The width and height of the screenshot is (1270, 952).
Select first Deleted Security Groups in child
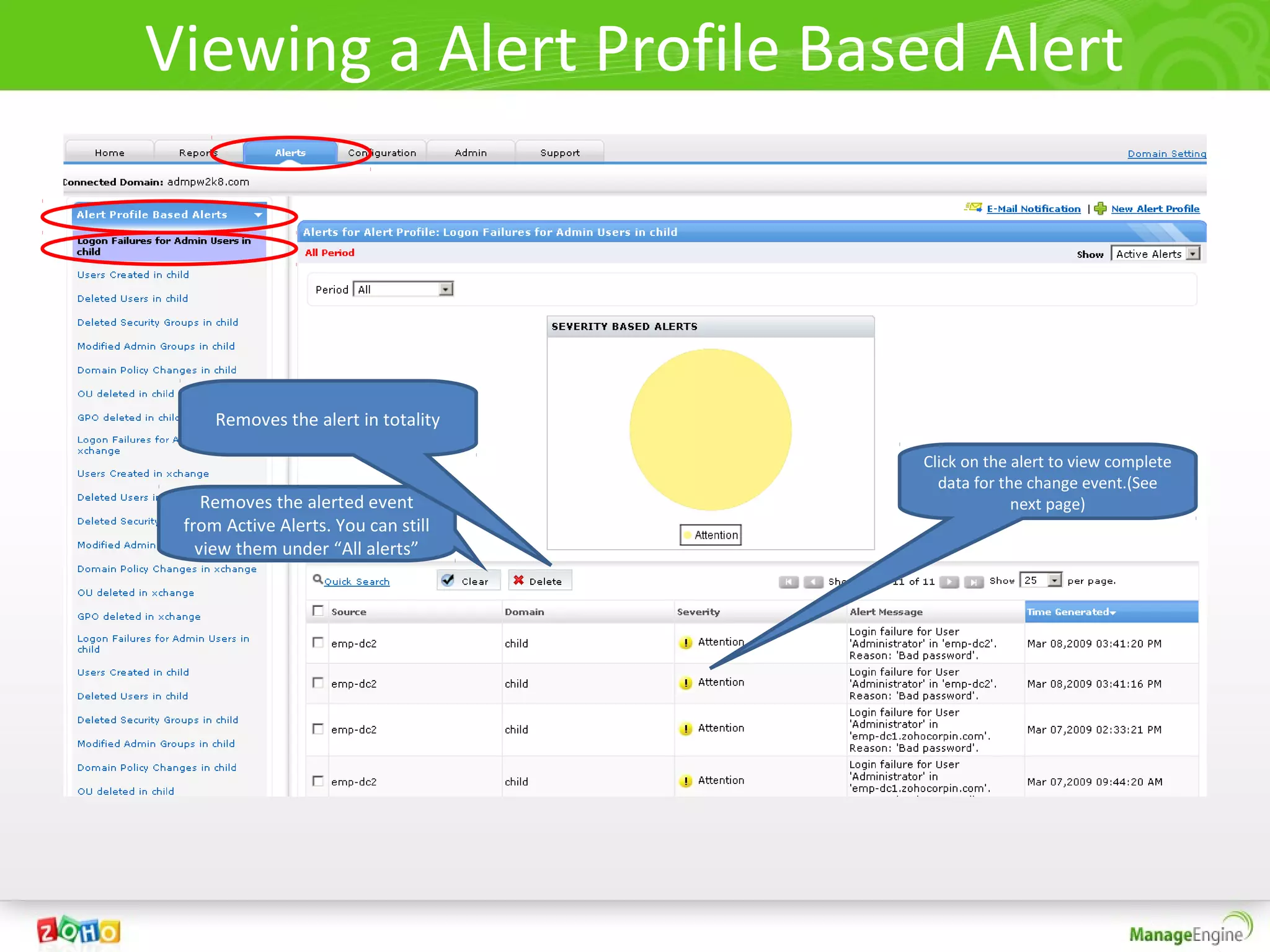[158, 322]
